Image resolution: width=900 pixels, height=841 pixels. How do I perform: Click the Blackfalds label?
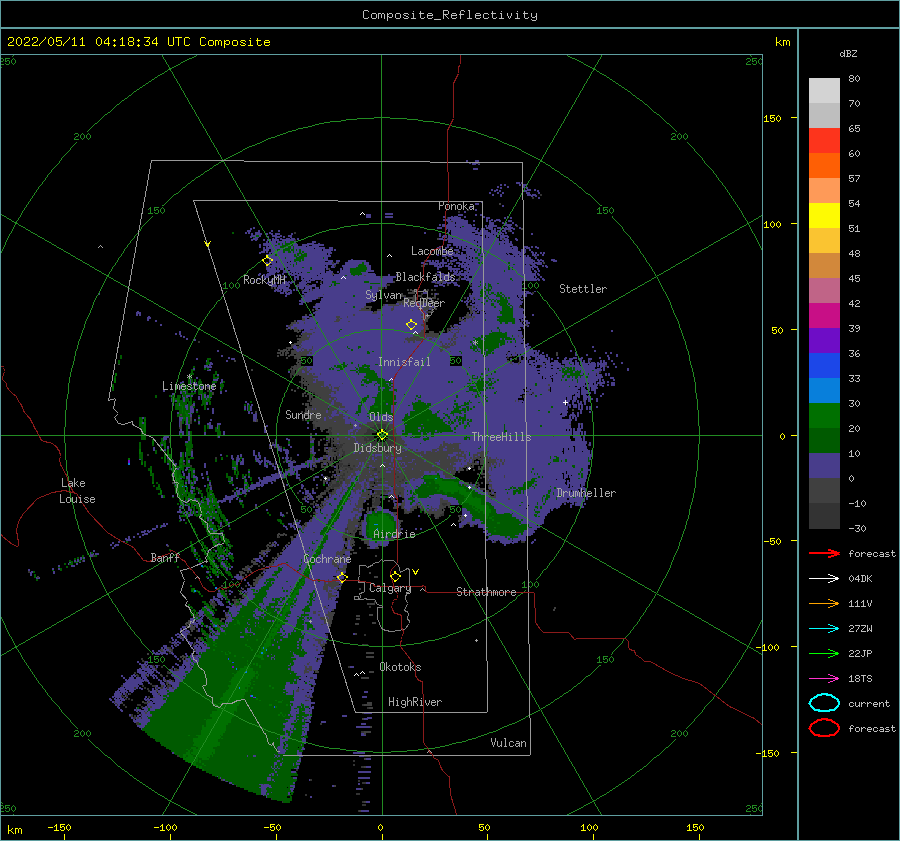pyautogui.click(x=425, y=277)
